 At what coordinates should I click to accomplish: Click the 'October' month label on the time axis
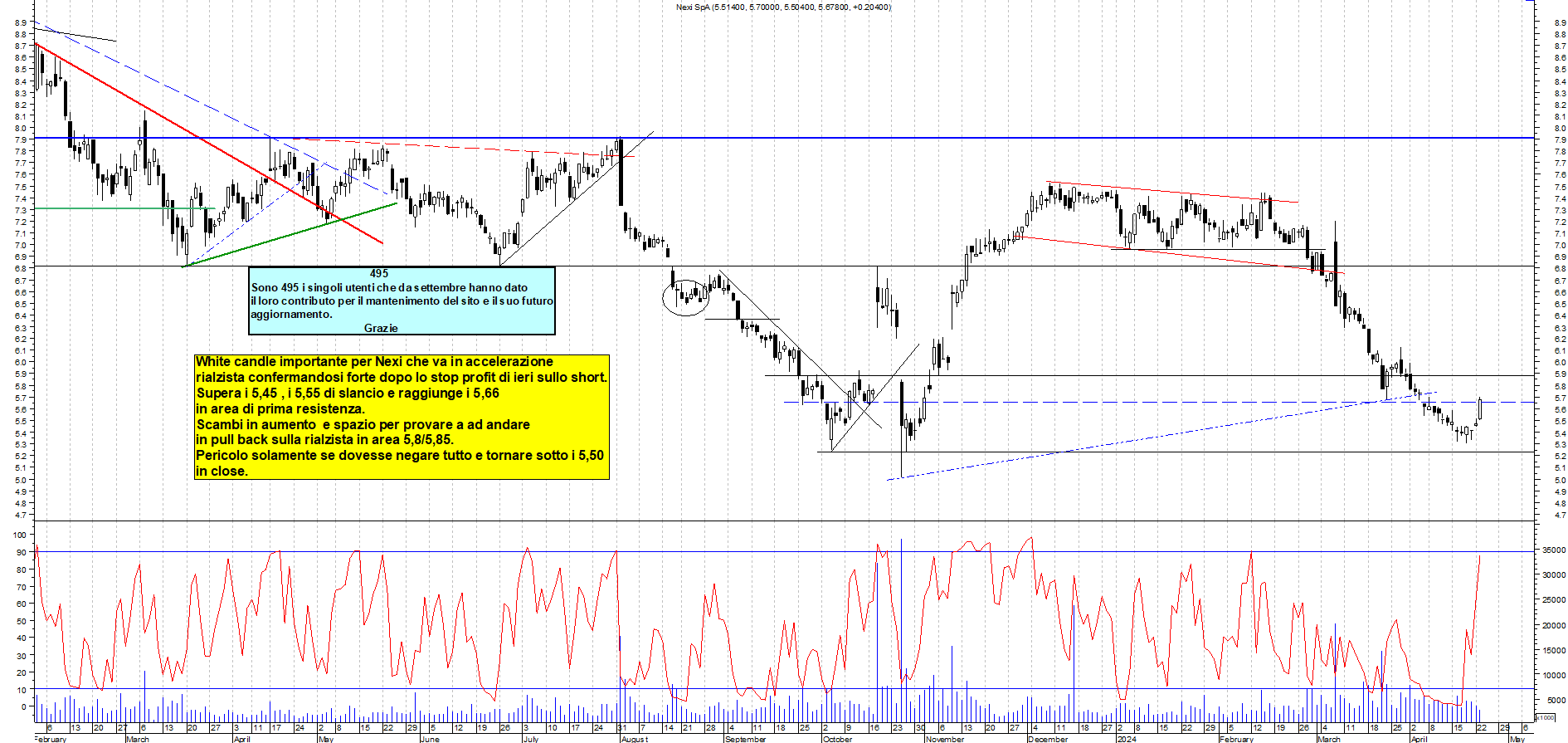click(837, 739)
